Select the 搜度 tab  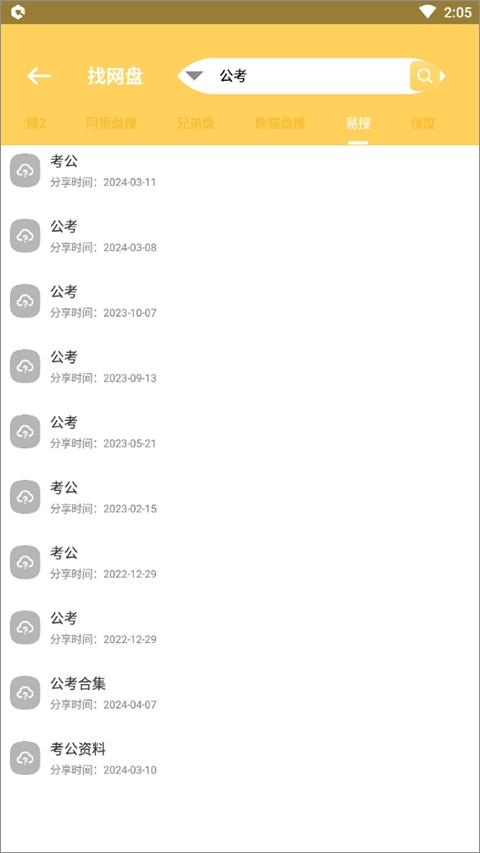click(423, 123)
